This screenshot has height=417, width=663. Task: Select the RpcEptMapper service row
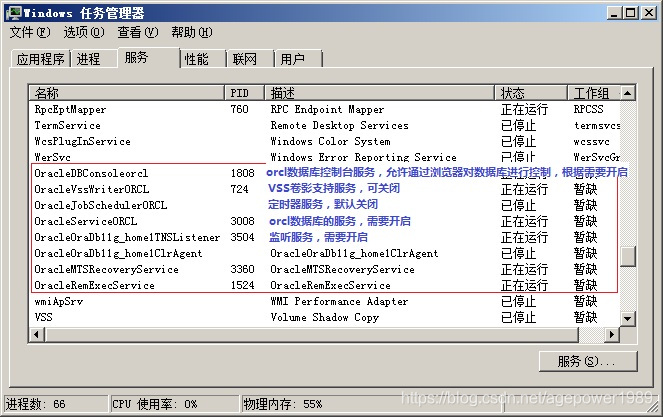pyautogui.click(x=324, y=109)
